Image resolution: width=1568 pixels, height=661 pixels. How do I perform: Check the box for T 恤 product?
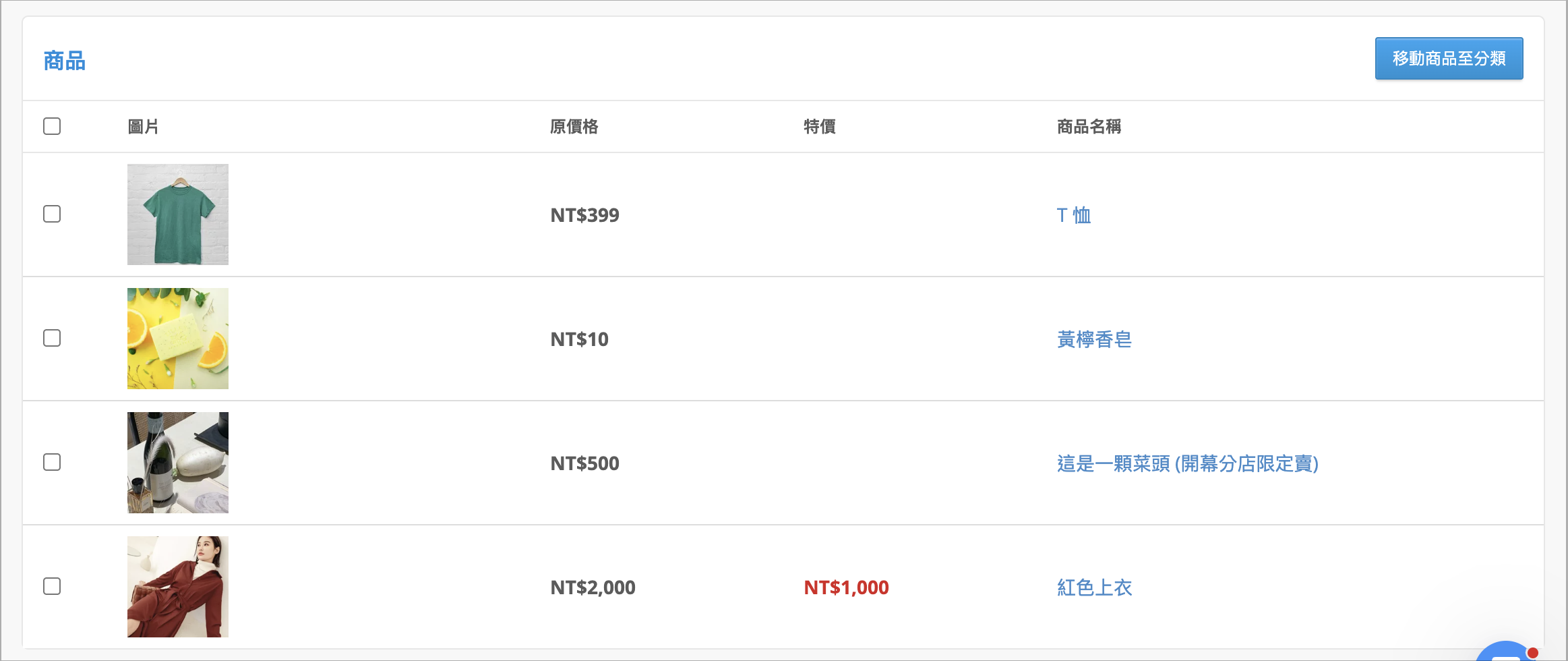click(52, 214)
